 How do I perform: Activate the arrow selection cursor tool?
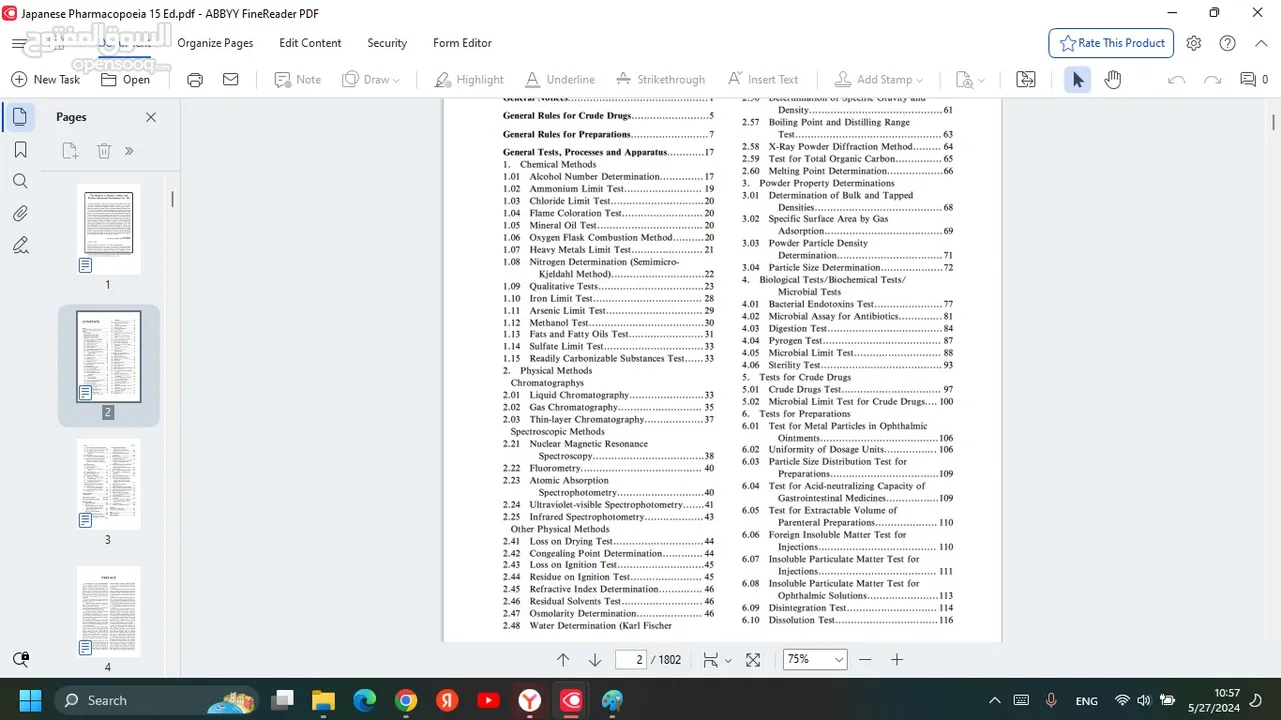[x=1077, y=80]
